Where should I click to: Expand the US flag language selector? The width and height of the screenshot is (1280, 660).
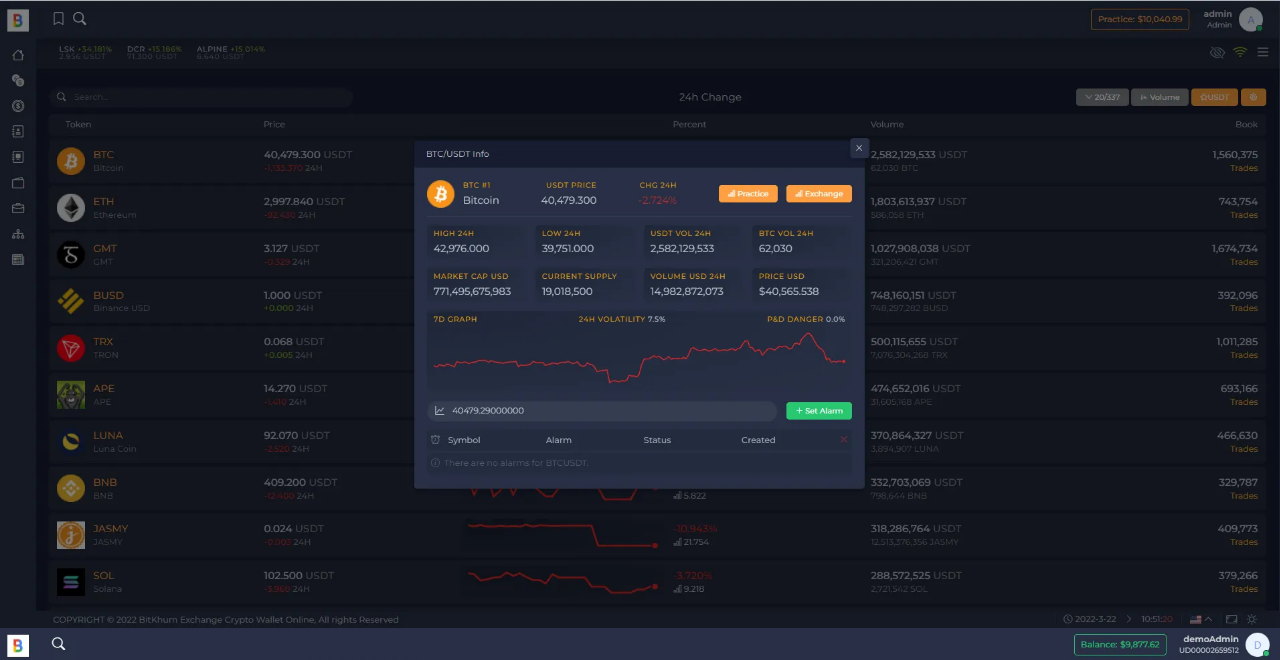tap(1200, 620)
